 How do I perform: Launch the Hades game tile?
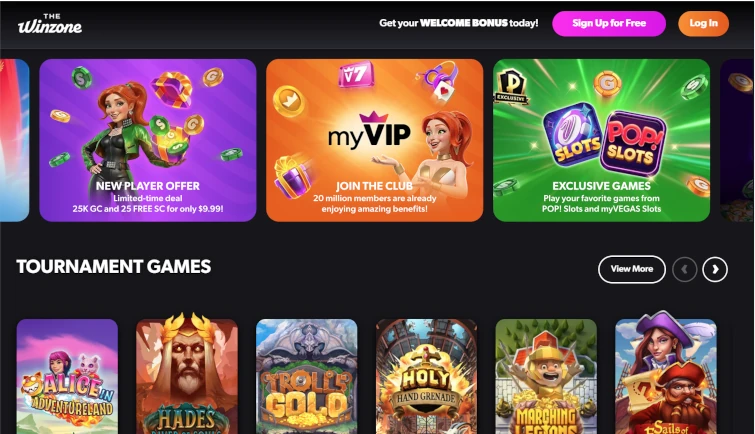pos(187,374)
